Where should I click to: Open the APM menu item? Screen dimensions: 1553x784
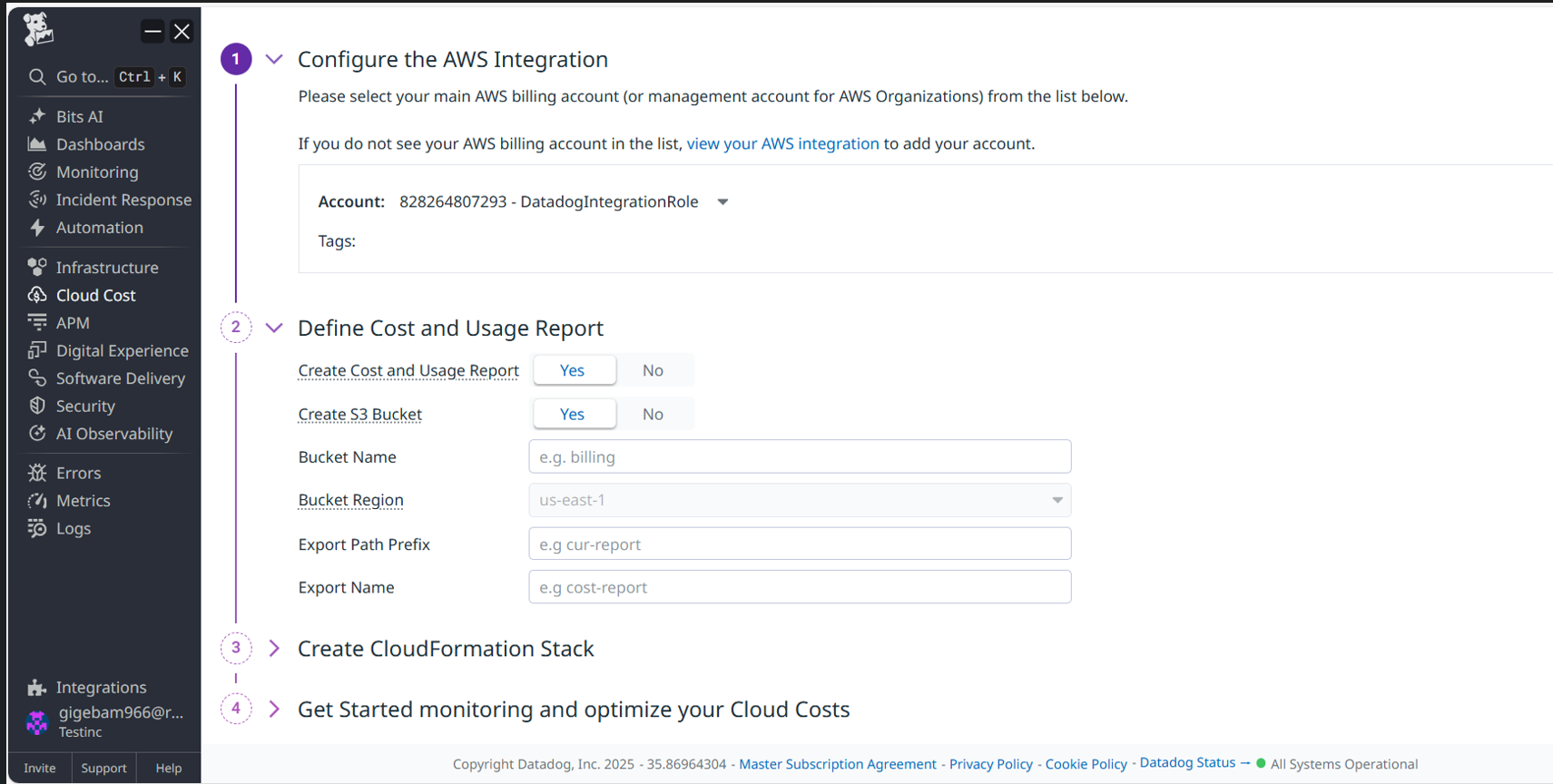tap(73, 323)
